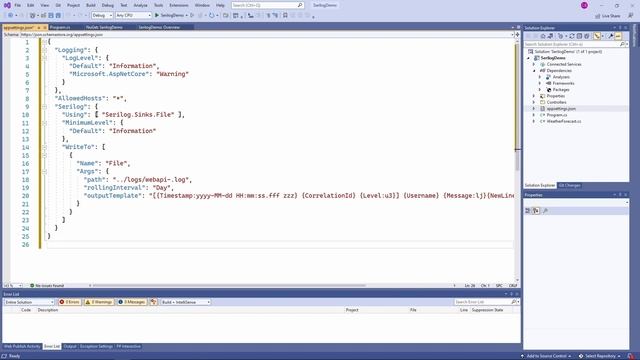Click Add to Source Control

point(546,356)
